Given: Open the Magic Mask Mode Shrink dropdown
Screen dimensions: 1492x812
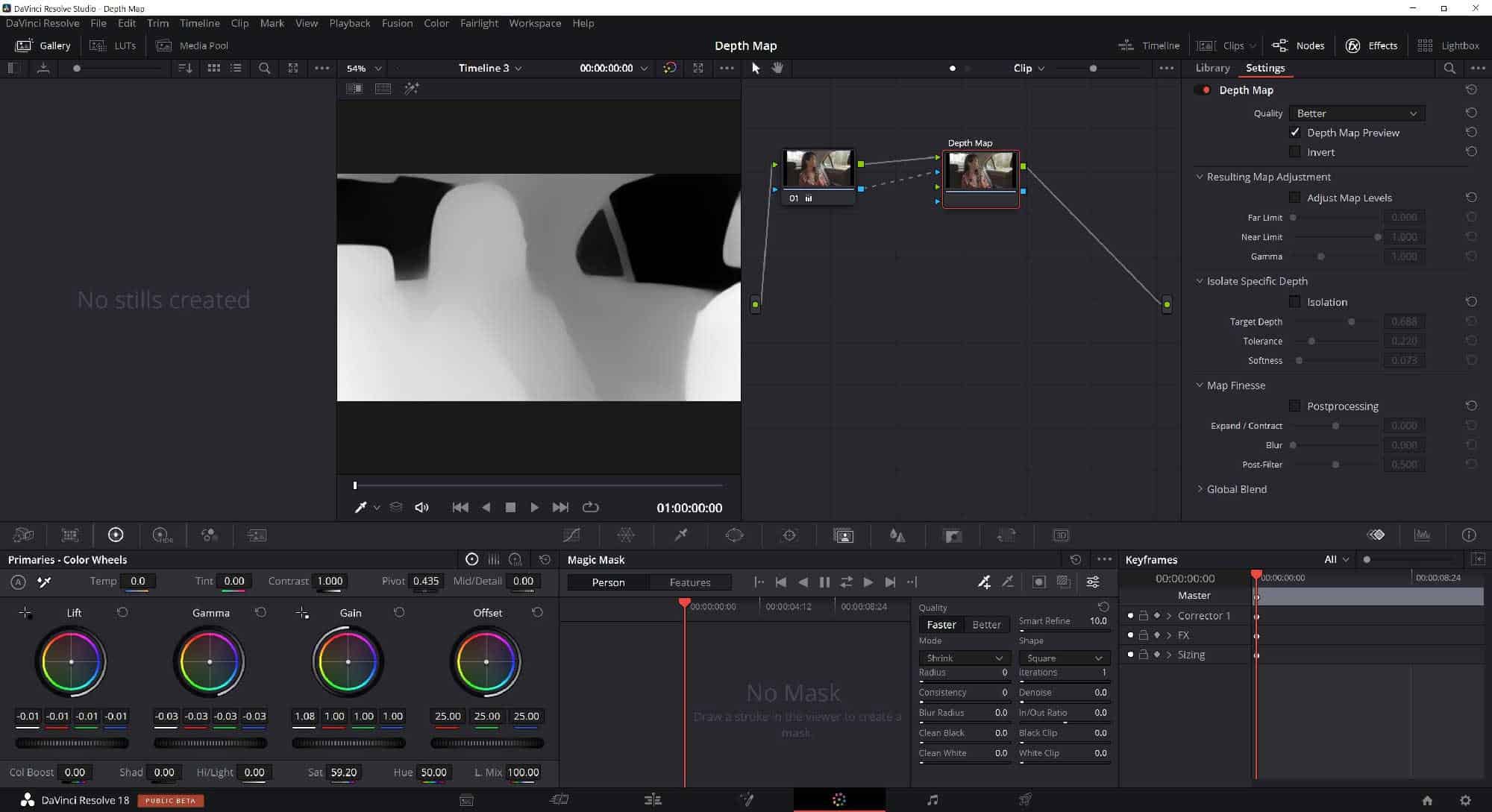Looking at the screenshot, I should tap(964, 658).
